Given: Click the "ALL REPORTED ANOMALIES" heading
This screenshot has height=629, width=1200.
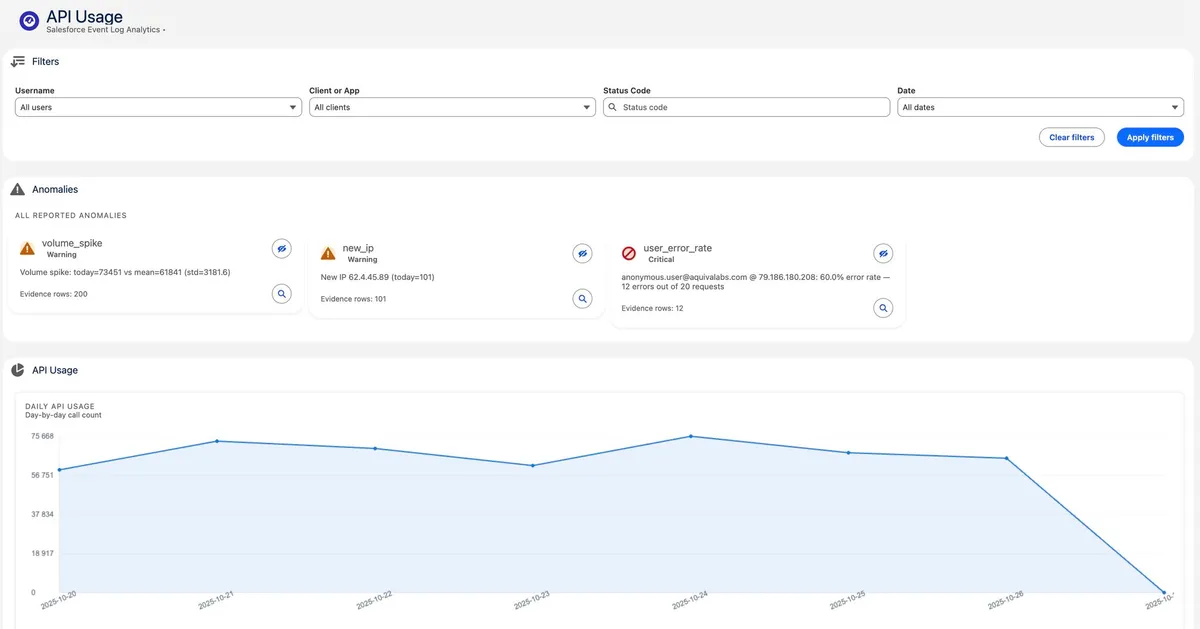Looking at the screenshot, I should (x=71, y=216).
